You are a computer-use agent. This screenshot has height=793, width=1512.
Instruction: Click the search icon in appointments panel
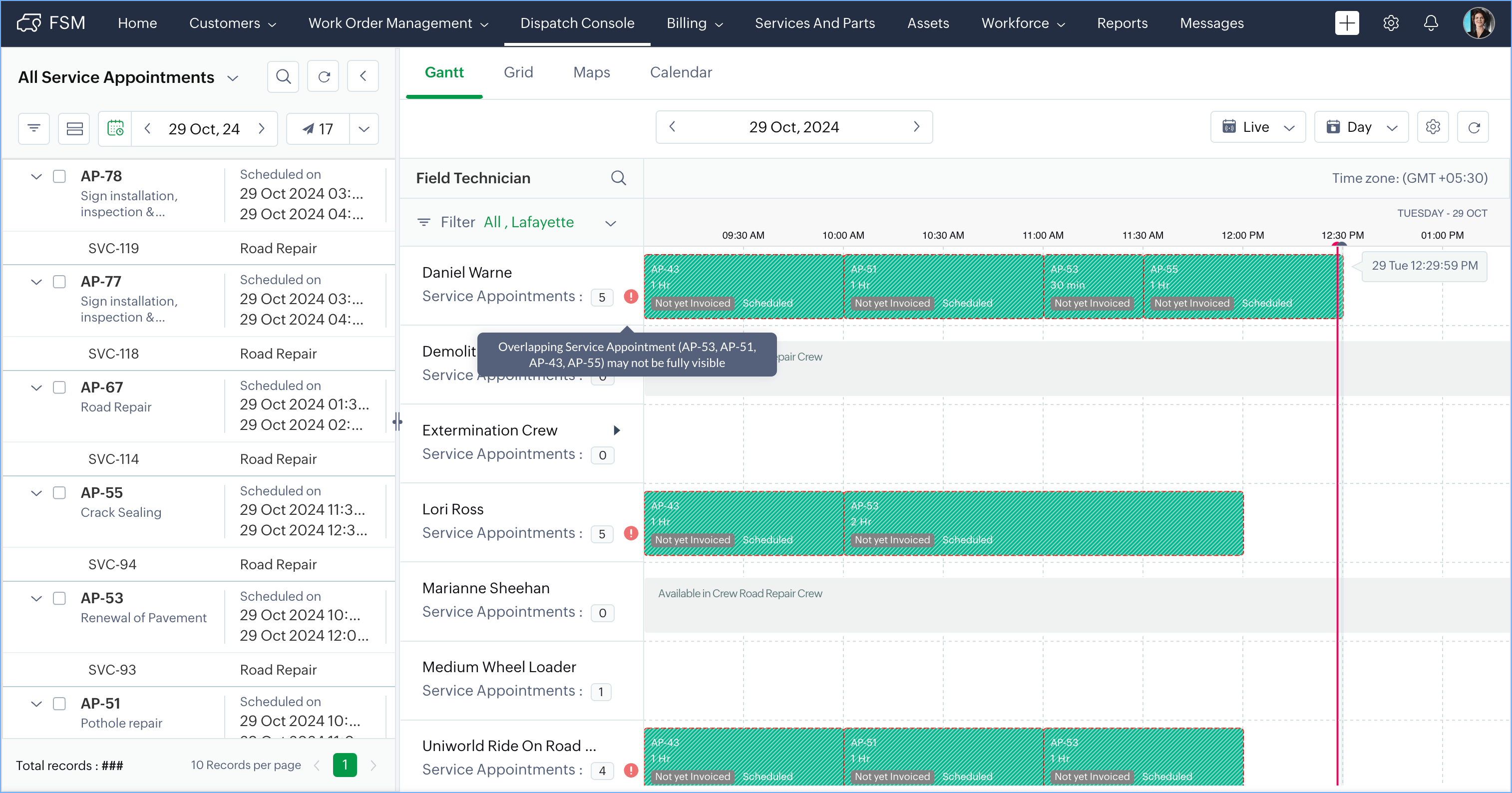pyautogui.click(x=283, y=76)
